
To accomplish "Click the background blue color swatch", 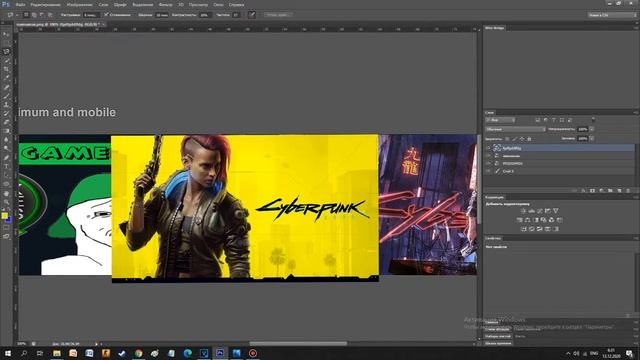I will [9, 220].
